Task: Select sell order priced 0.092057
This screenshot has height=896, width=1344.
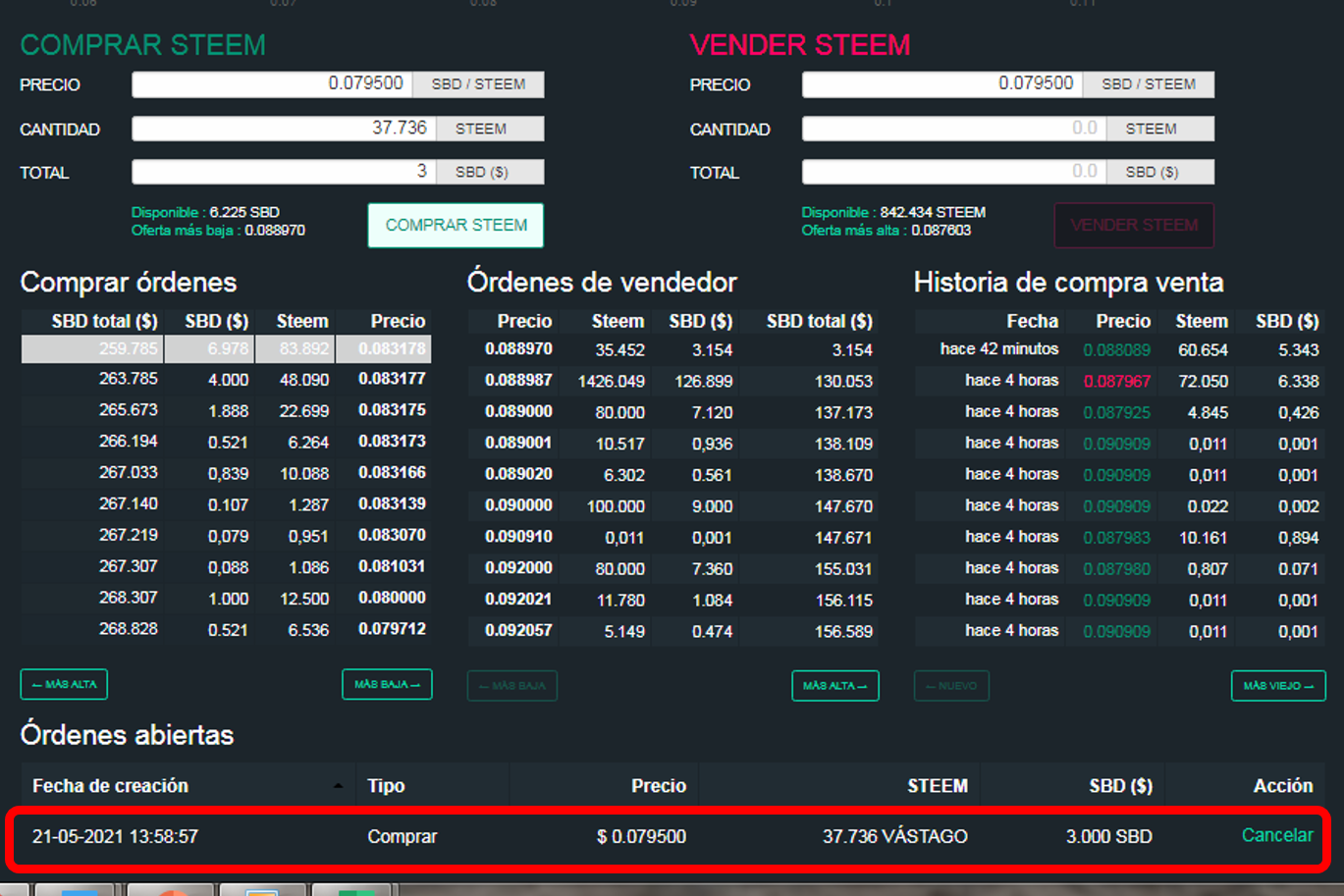Action: [x=673, y=631]
